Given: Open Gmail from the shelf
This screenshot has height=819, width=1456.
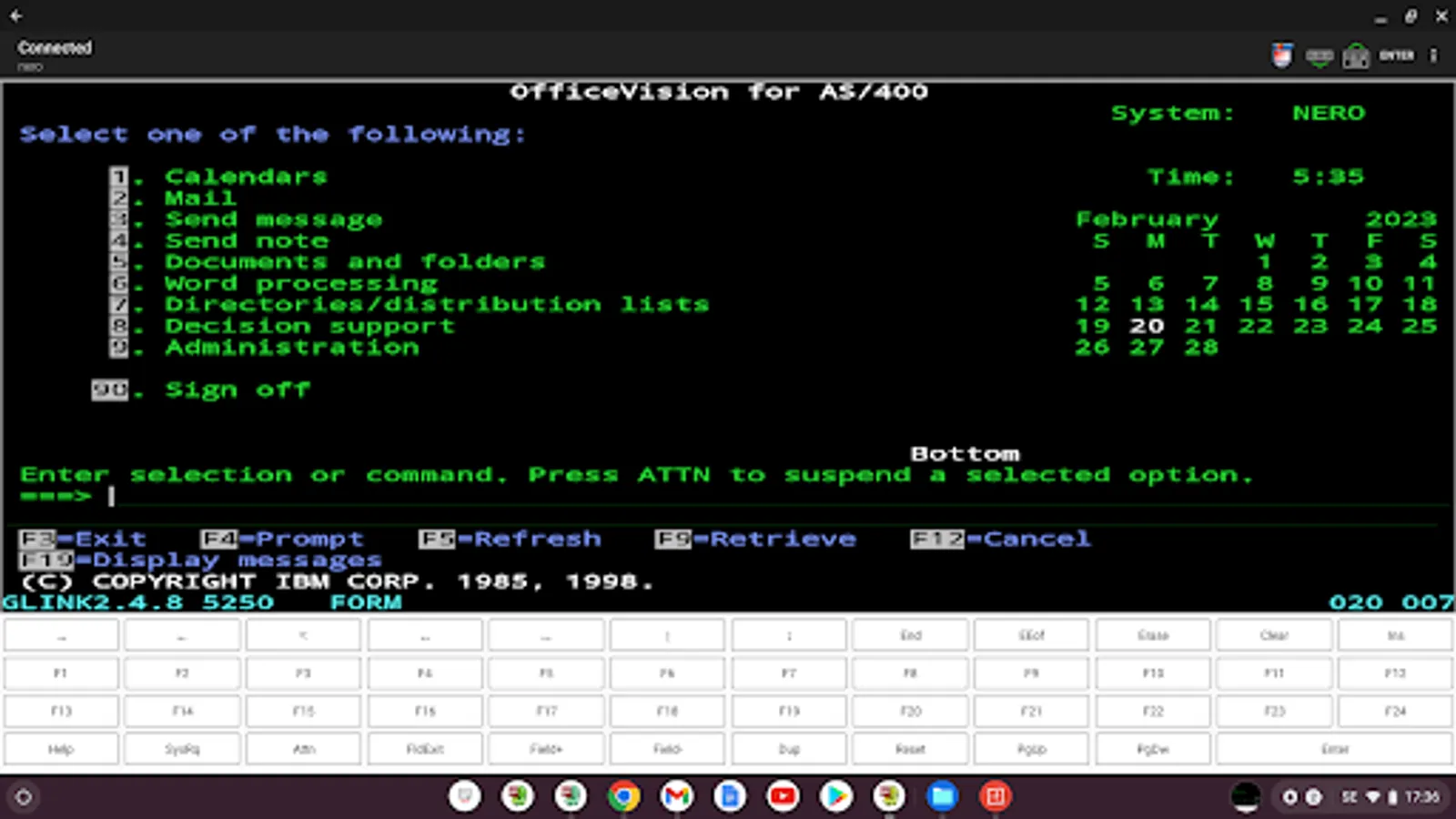Looking at the screenshot, I should (x=676, y=797).
